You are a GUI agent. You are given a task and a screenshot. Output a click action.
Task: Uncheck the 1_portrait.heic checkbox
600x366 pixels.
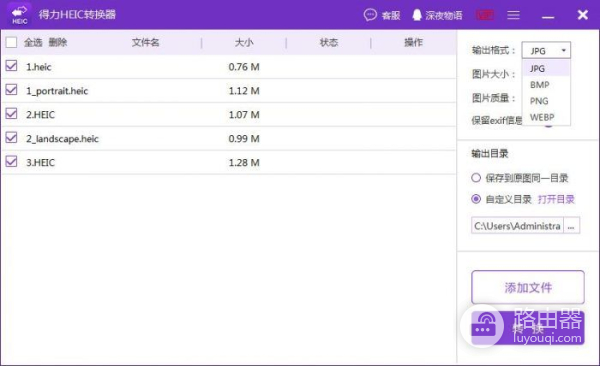11,90
